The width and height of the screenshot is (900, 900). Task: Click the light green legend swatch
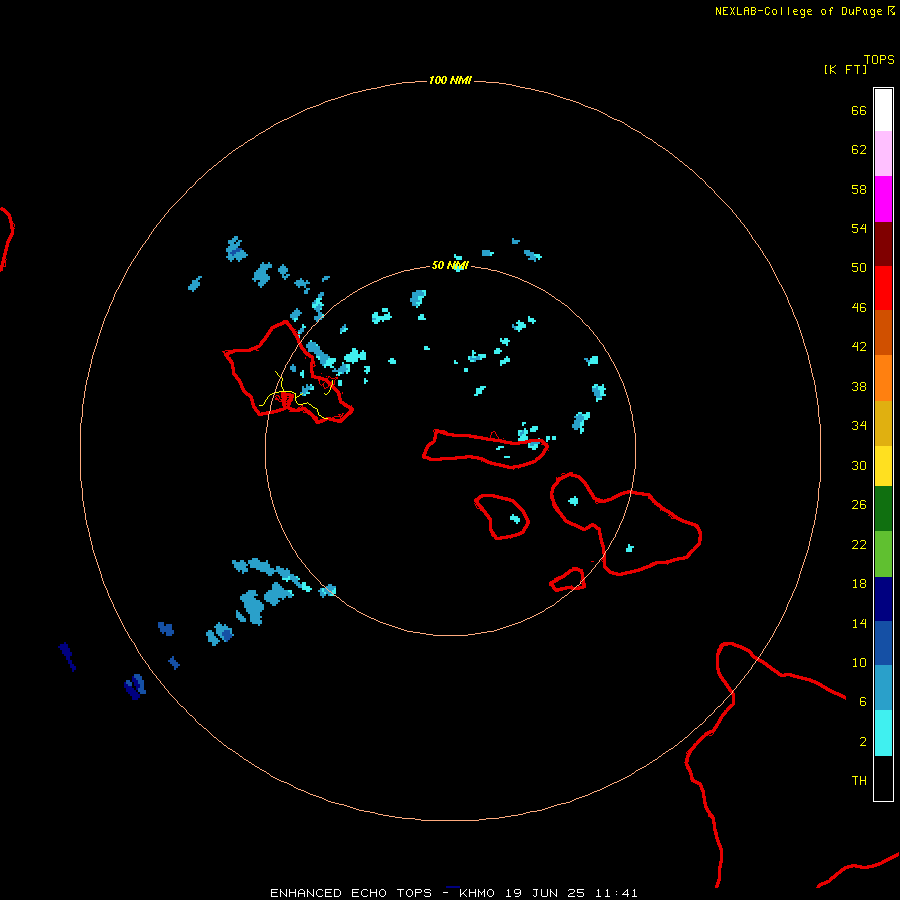point(883,554)
